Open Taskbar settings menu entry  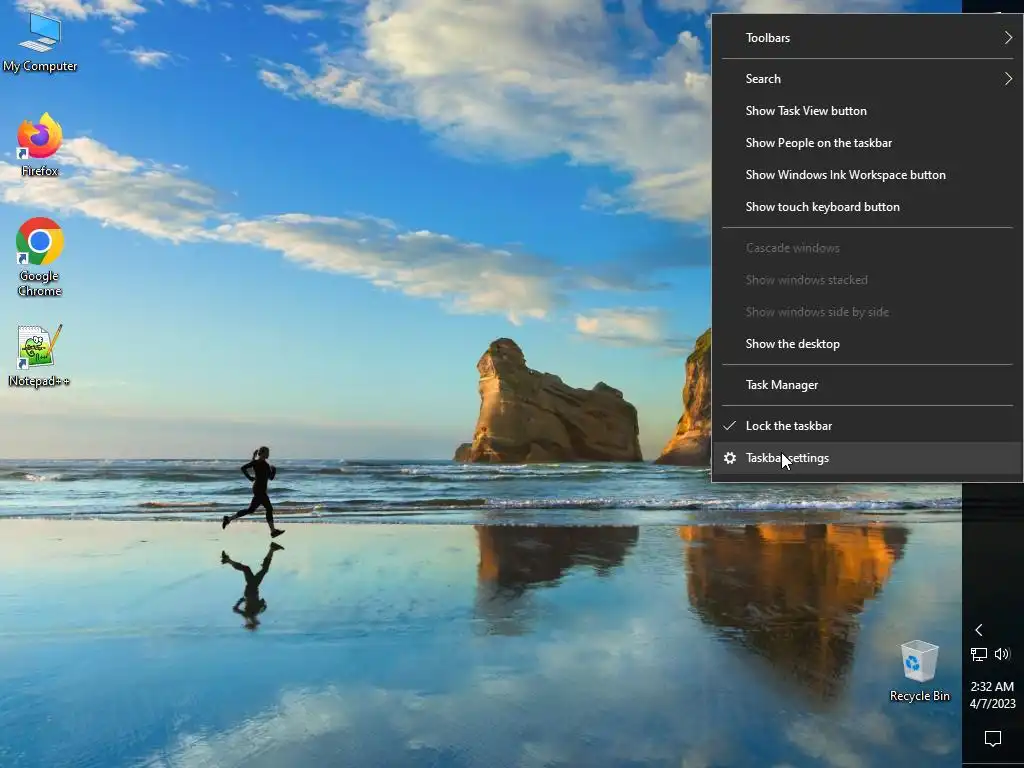[867, 458]
